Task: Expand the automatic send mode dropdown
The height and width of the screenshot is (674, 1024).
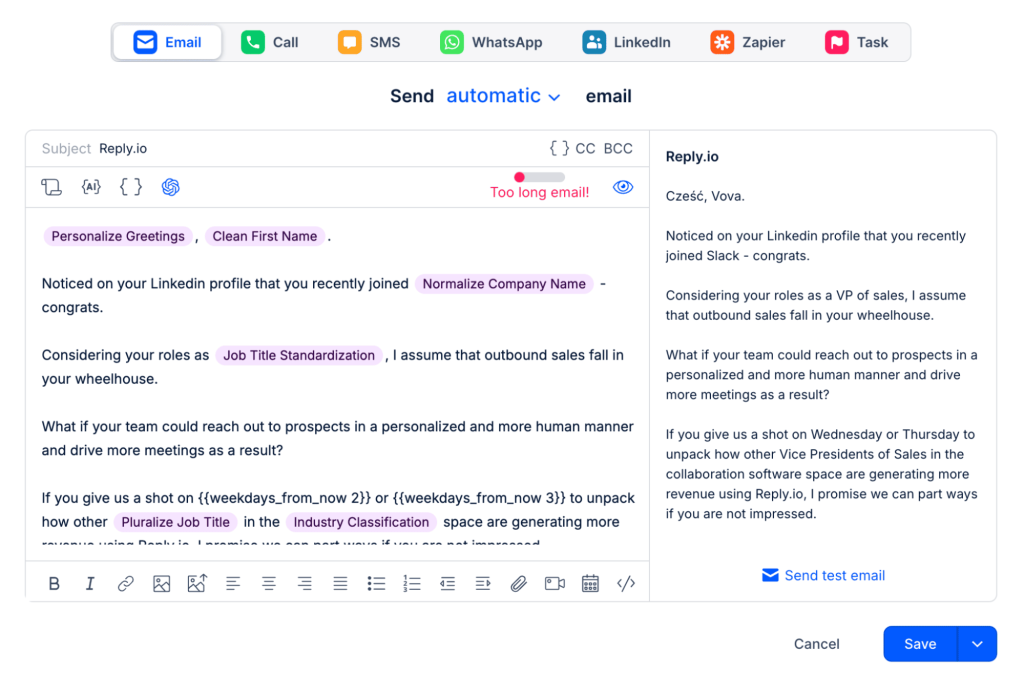Action: [x=503, y=96]
